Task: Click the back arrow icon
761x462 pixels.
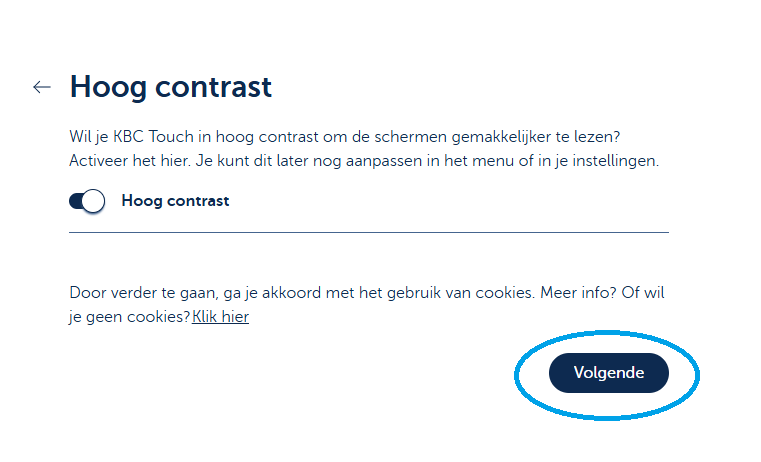Action: pos(41,87)
